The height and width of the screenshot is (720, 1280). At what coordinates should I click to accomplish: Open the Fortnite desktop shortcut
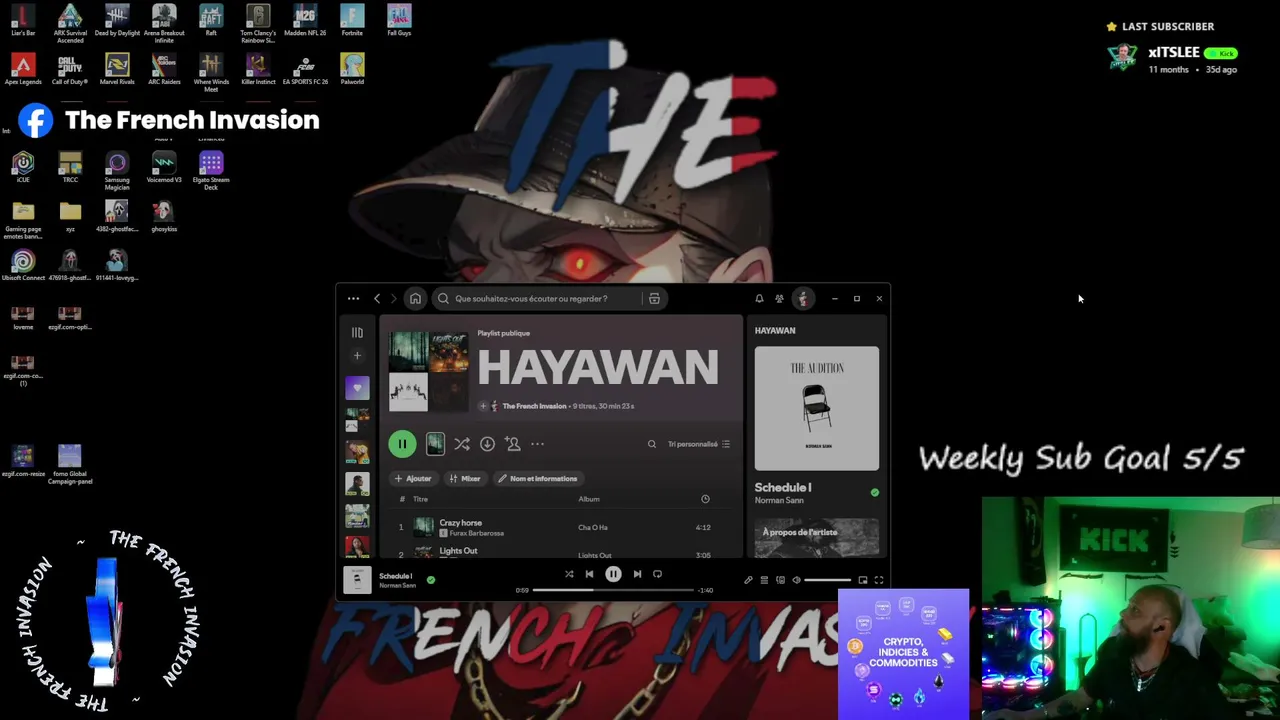[352, 21]
